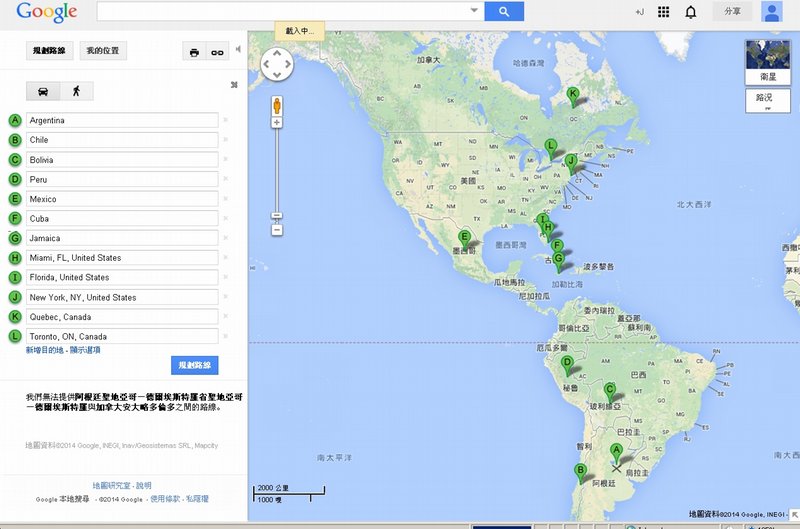Click the link (chain) icon
800x529 pixels.
[216, 52]
